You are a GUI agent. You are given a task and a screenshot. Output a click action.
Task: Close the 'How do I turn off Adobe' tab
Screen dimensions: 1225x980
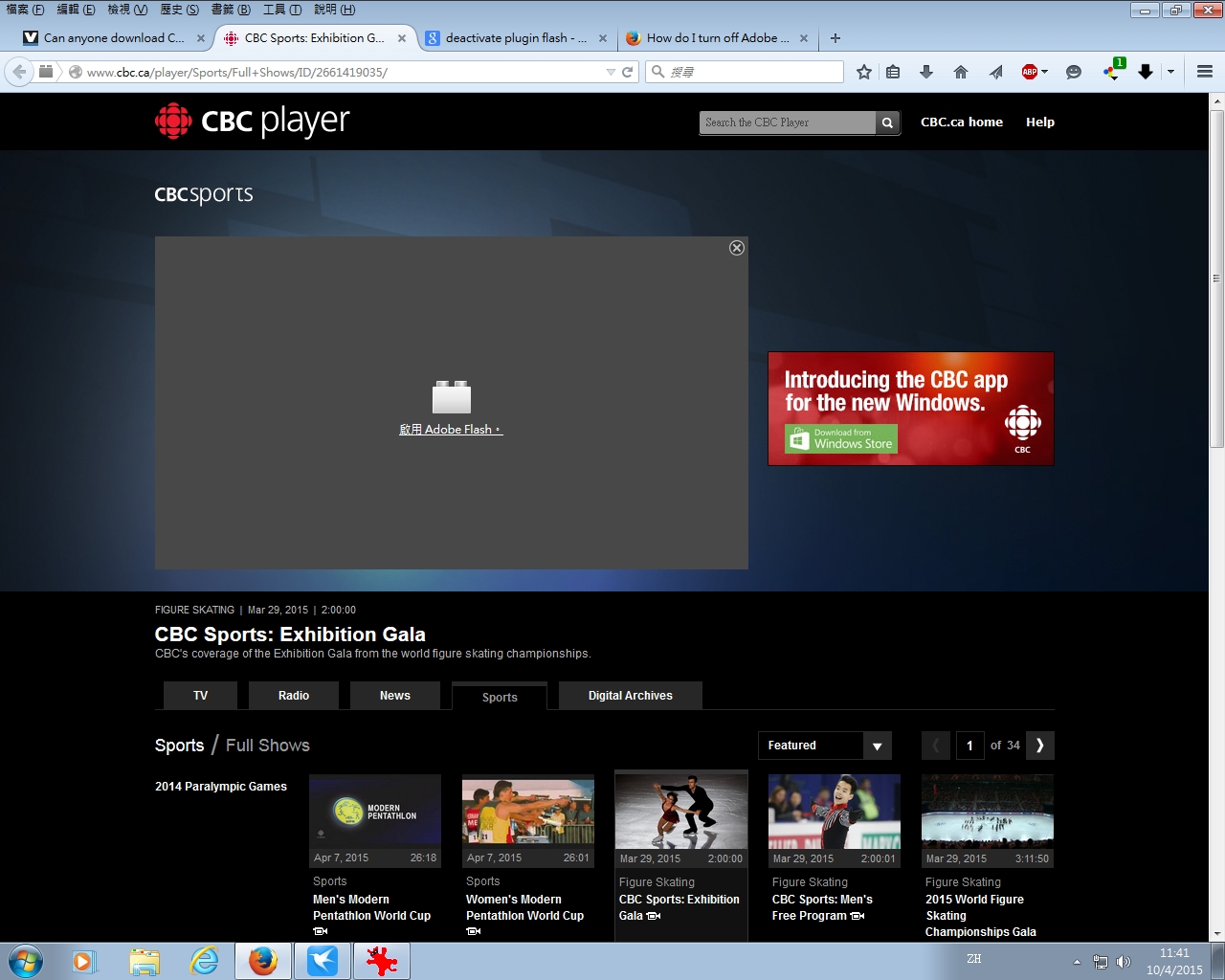(804, 38)
